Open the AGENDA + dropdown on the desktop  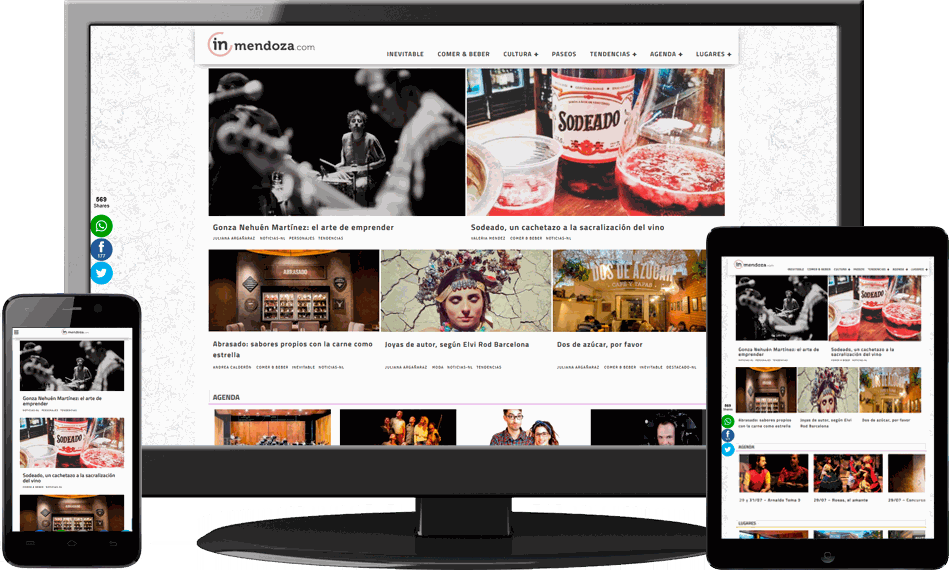(x=666, y=54)
